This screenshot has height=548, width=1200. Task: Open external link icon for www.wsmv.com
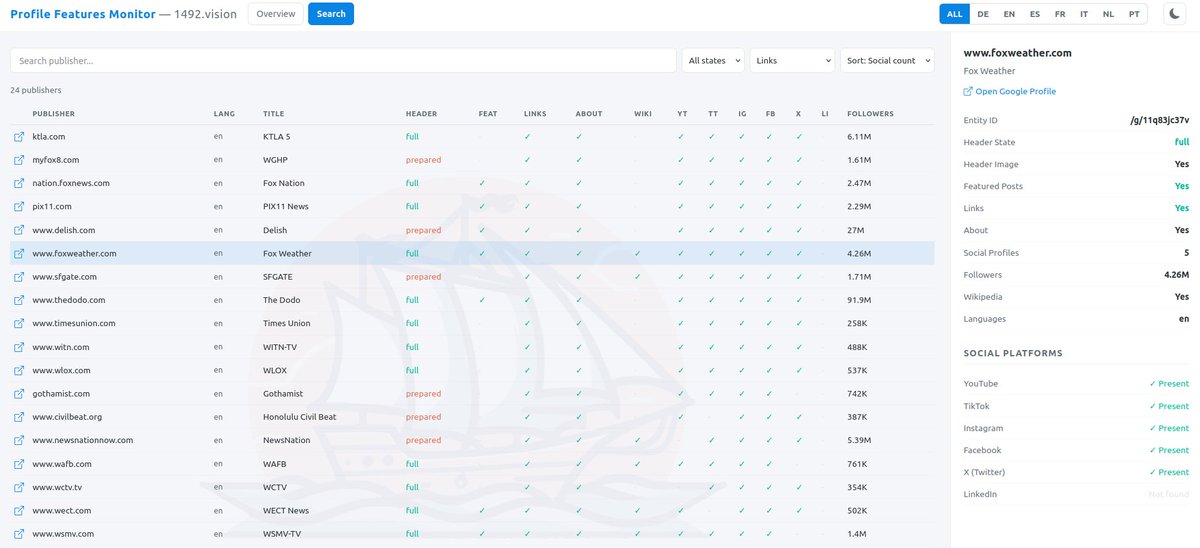19,534
